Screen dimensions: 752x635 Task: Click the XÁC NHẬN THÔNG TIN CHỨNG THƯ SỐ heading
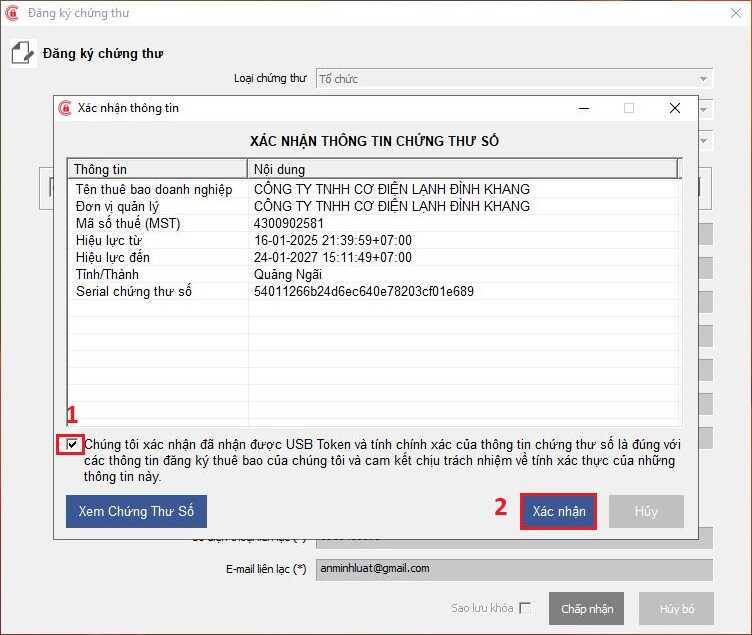[x=375, y=141]
